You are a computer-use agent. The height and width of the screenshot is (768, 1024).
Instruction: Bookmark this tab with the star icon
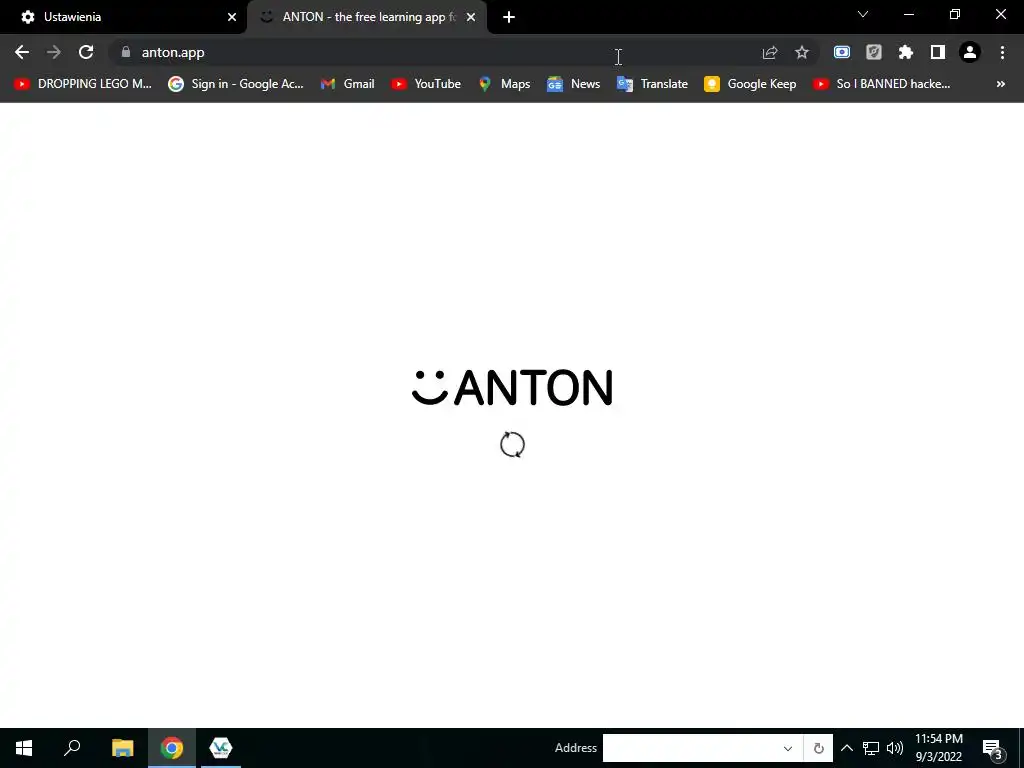click(x=802, y=52)
